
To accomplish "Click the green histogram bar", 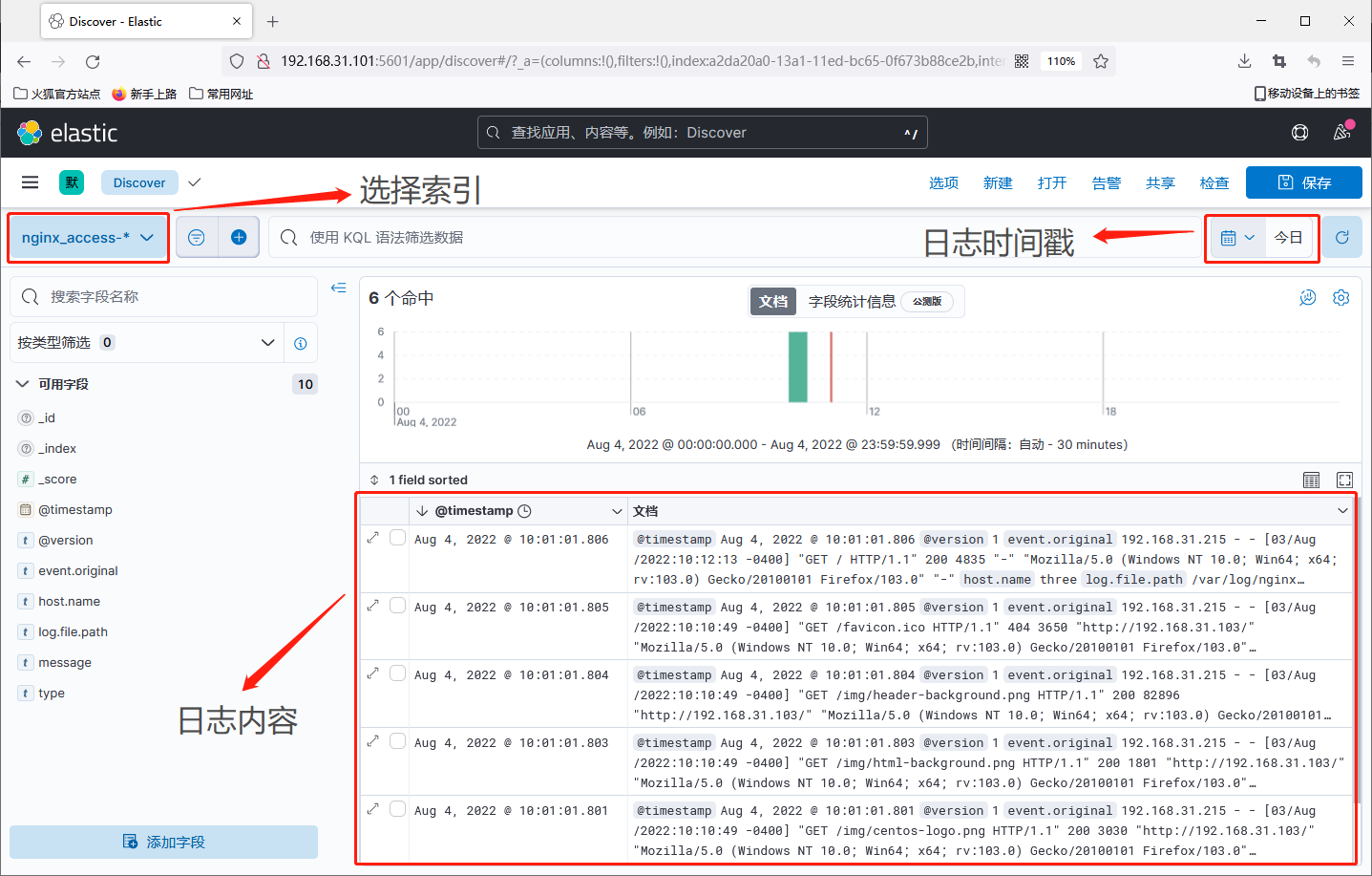I will tap(797, 367).
